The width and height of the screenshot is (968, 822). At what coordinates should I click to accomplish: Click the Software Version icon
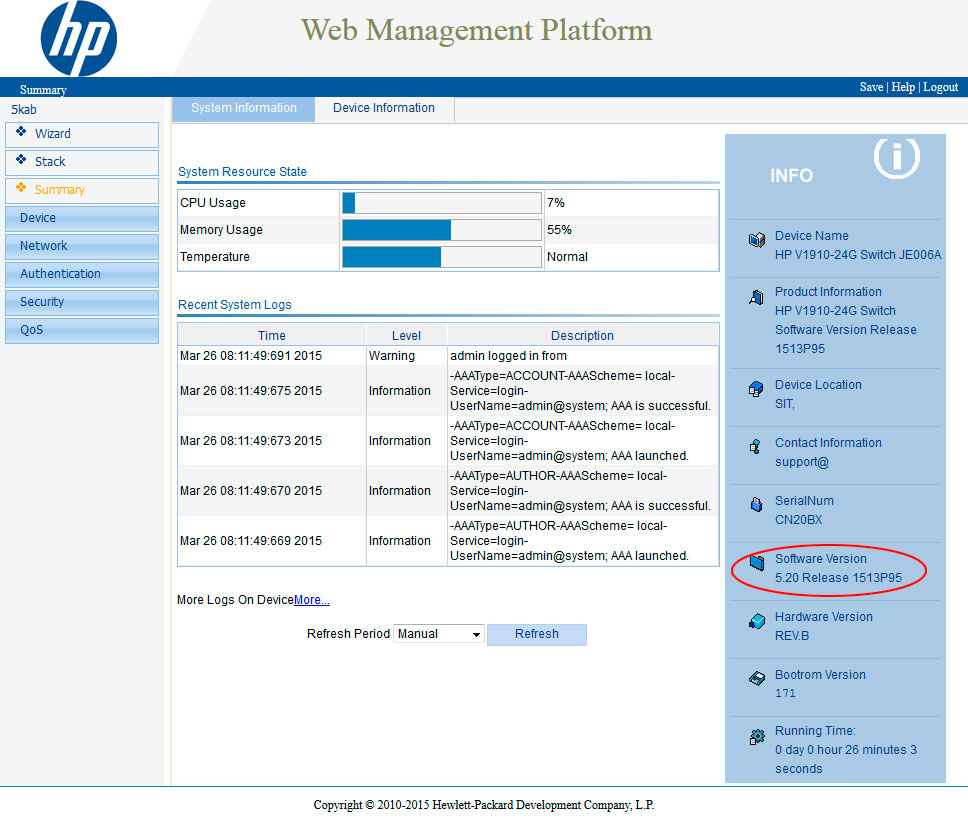pos(757,562)
